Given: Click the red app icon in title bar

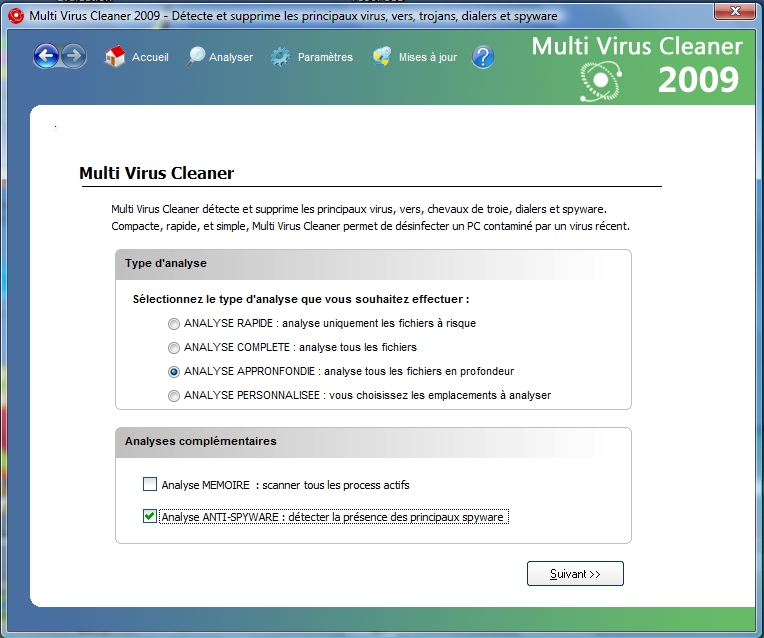Looking at the screenshot, I should (x=16, y=16).
